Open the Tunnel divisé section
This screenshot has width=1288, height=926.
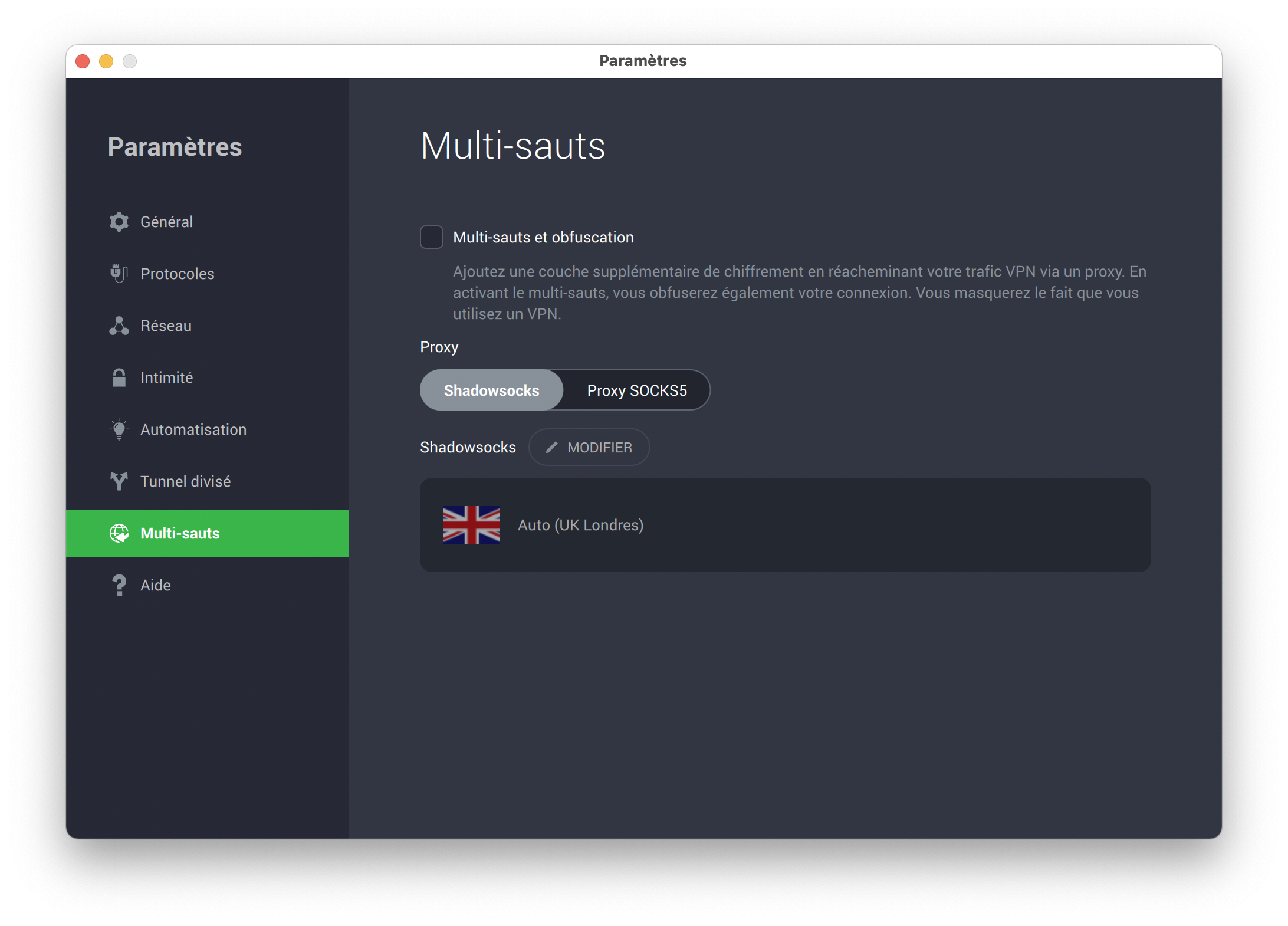pos(208,481)
